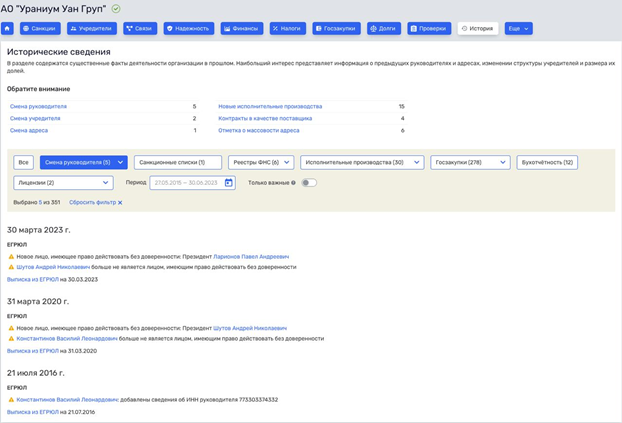Expand Госзакупки (278) dropdown
622x423 pixels.
470,162
